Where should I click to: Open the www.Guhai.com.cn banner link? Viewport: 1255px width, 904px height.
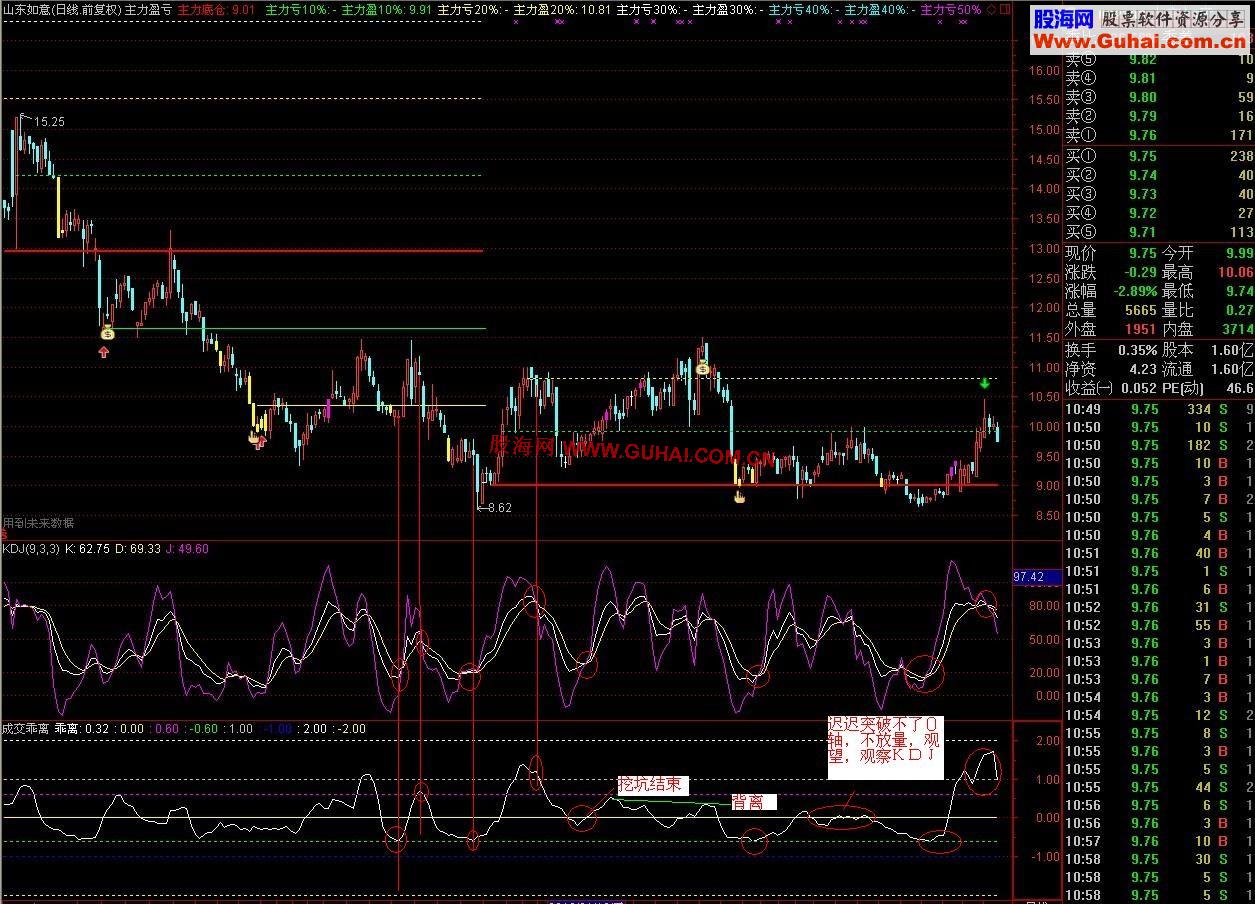point(1141,40)
